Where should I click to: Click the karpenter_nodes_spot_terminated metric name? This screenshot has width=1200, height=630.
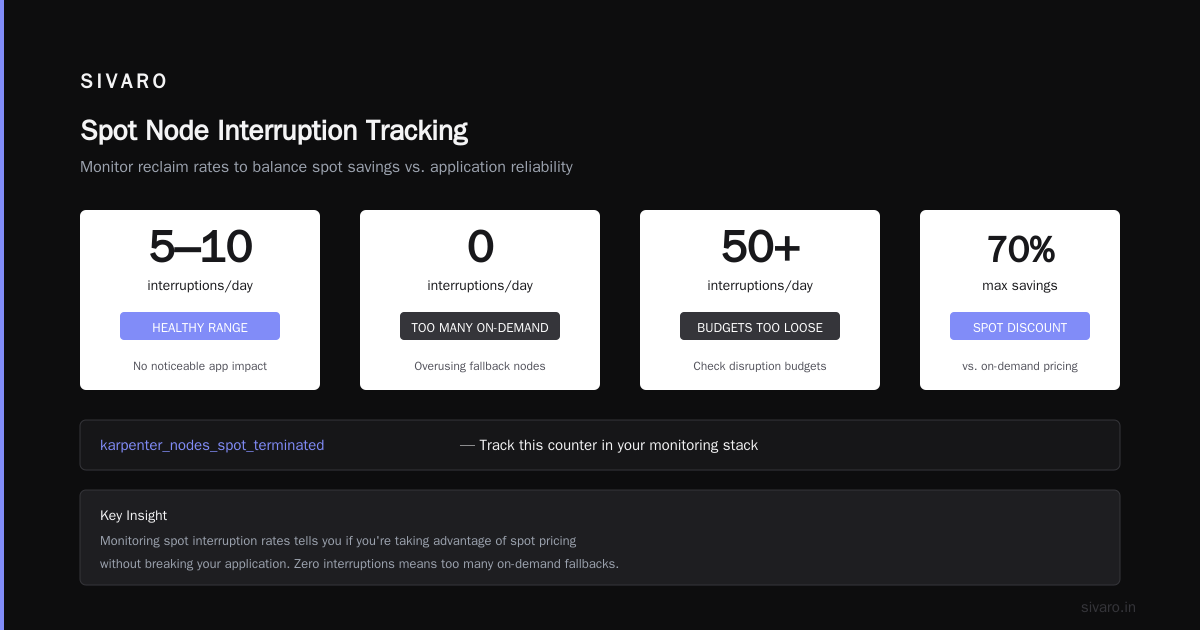[x=212, y=445]
